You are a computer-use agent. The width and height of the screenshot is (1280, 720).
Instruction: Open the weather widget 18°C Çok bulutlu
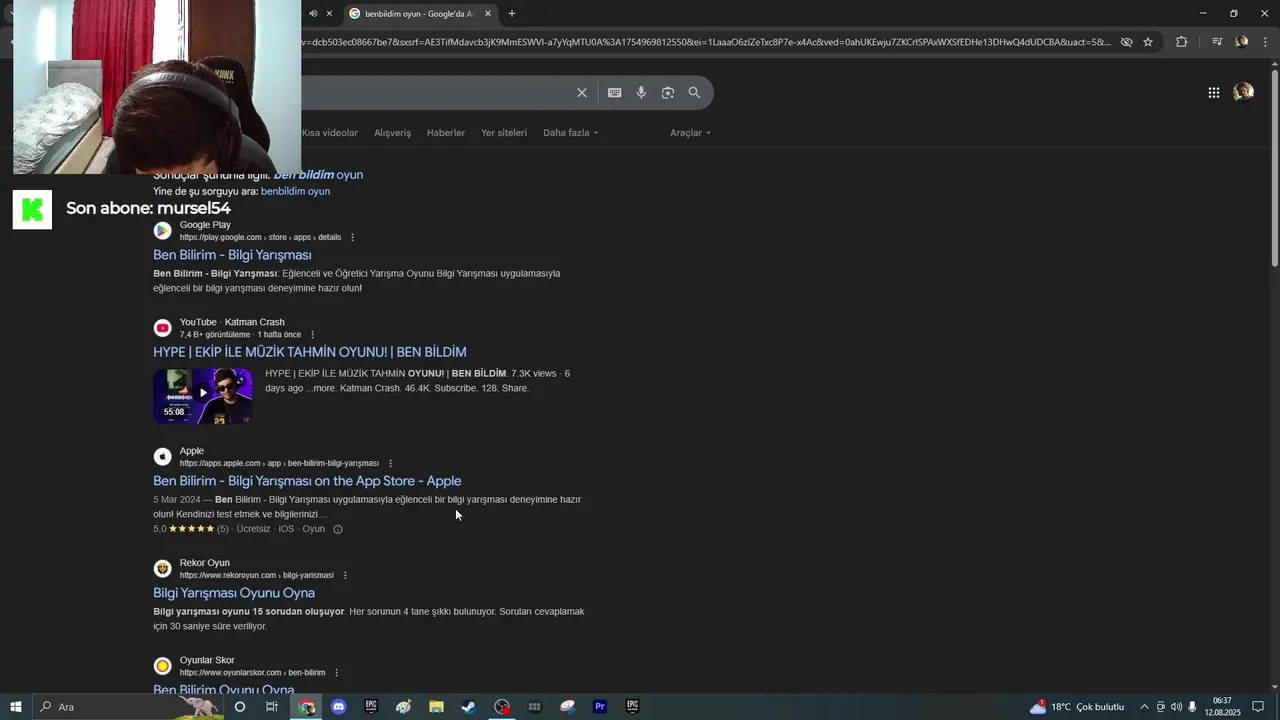tap(1078, 707)
